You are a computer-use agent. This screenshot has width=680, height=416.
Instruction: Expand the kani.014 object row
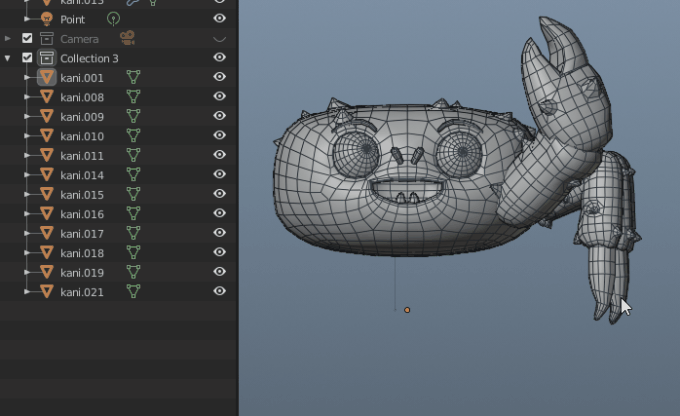[27, 175]
